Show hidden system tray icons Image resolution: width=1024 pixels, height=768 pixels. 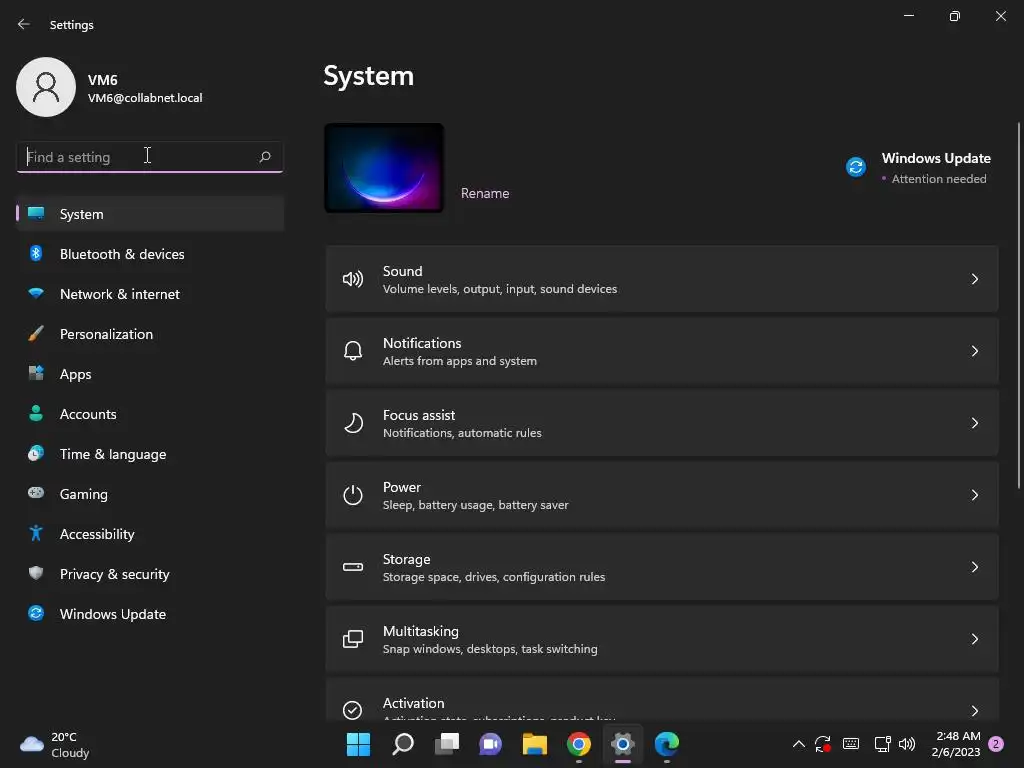pos(798,744)
